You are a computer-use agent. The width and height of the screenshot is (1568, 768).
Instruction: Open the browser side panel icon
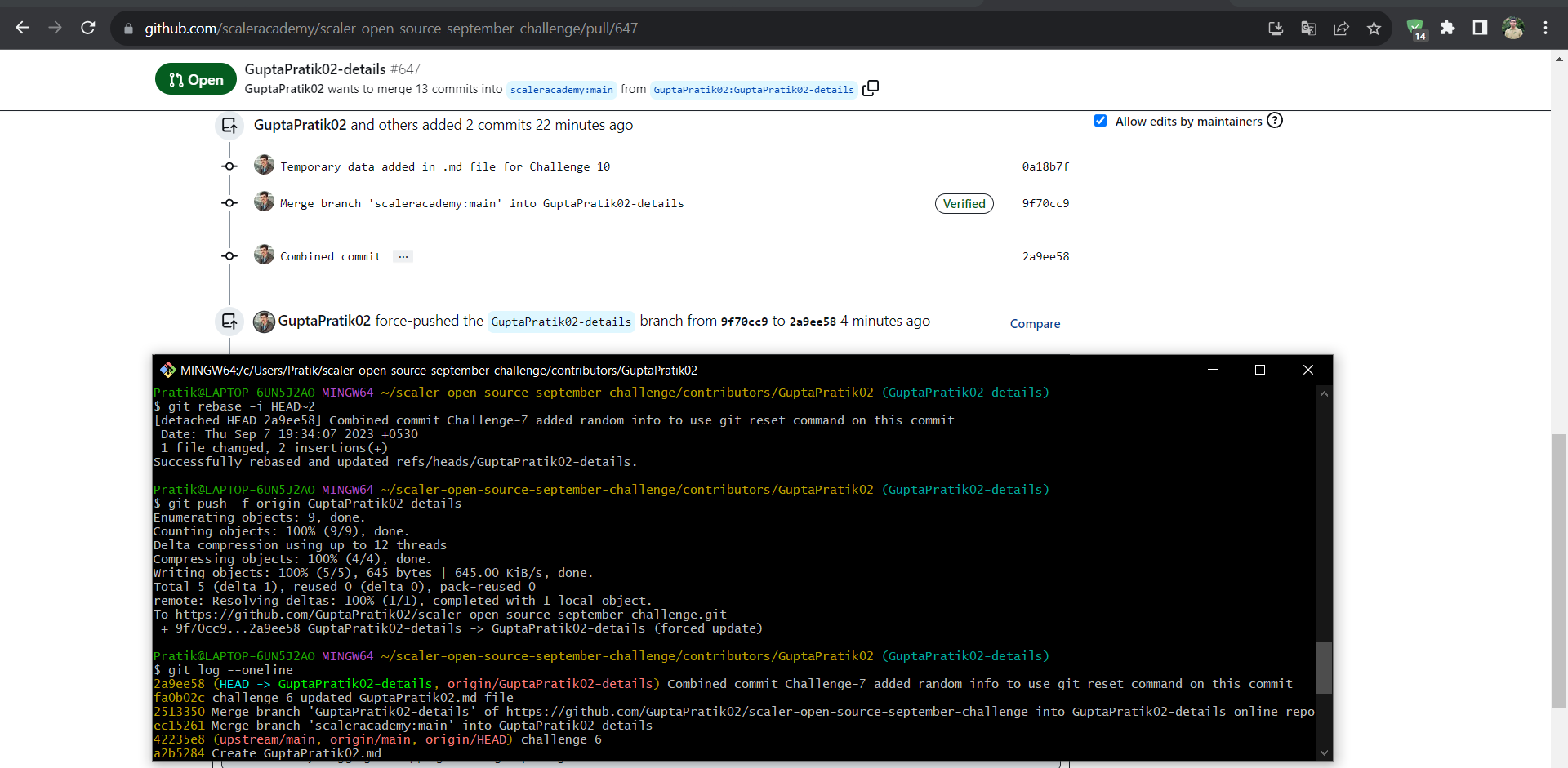click(1479, 28)
